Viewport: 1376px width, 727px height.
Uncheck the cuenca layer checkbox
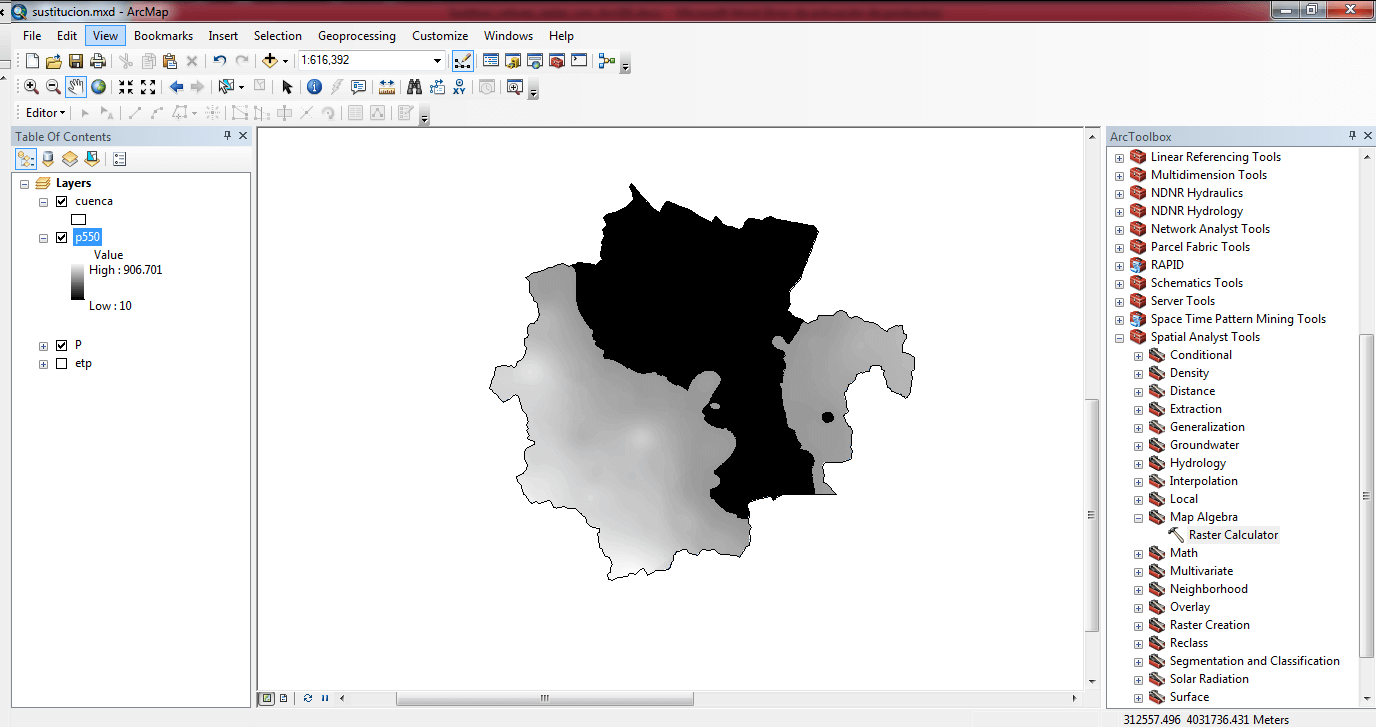point(62,201)
